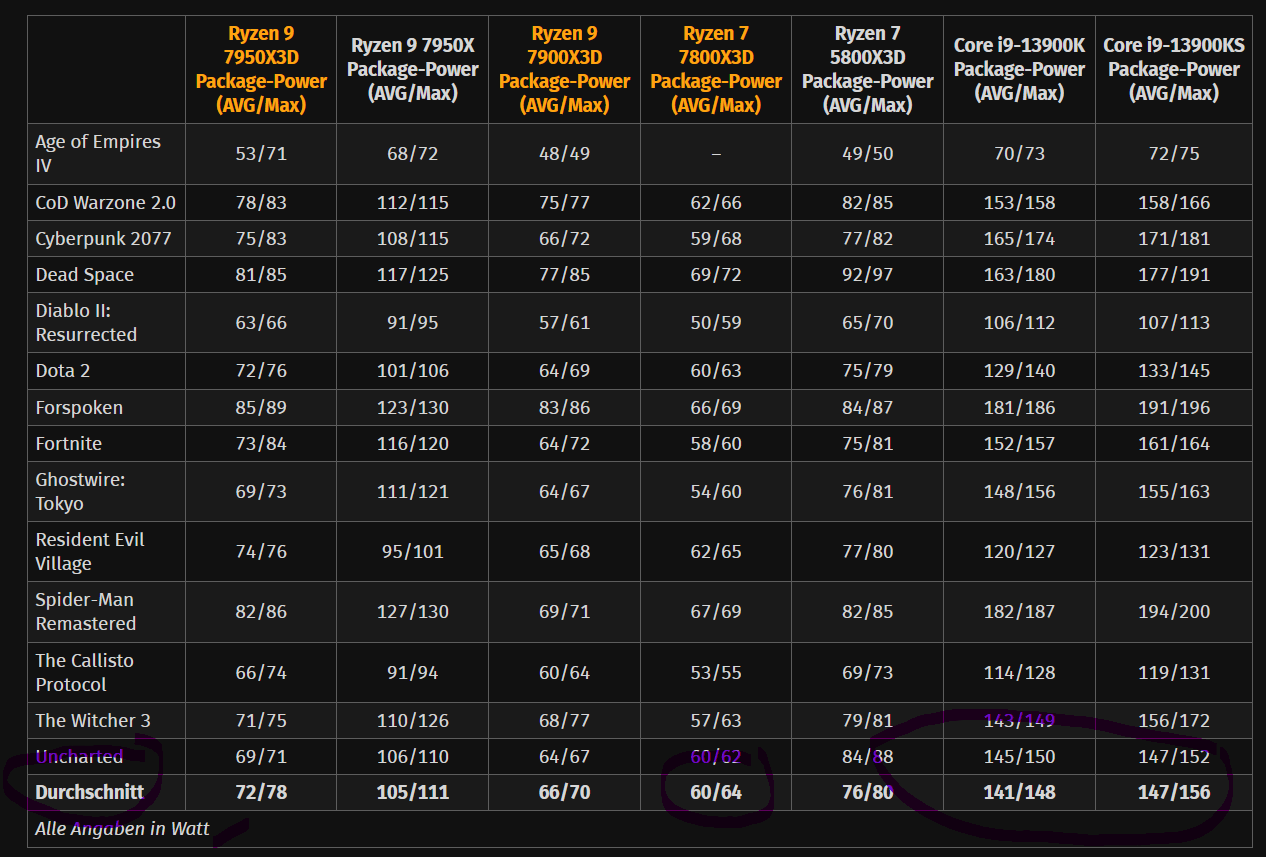Click the 191/196 cell in Forspoken row
This screenshot has height=857, width=1266.
(x=1174, y=407)
